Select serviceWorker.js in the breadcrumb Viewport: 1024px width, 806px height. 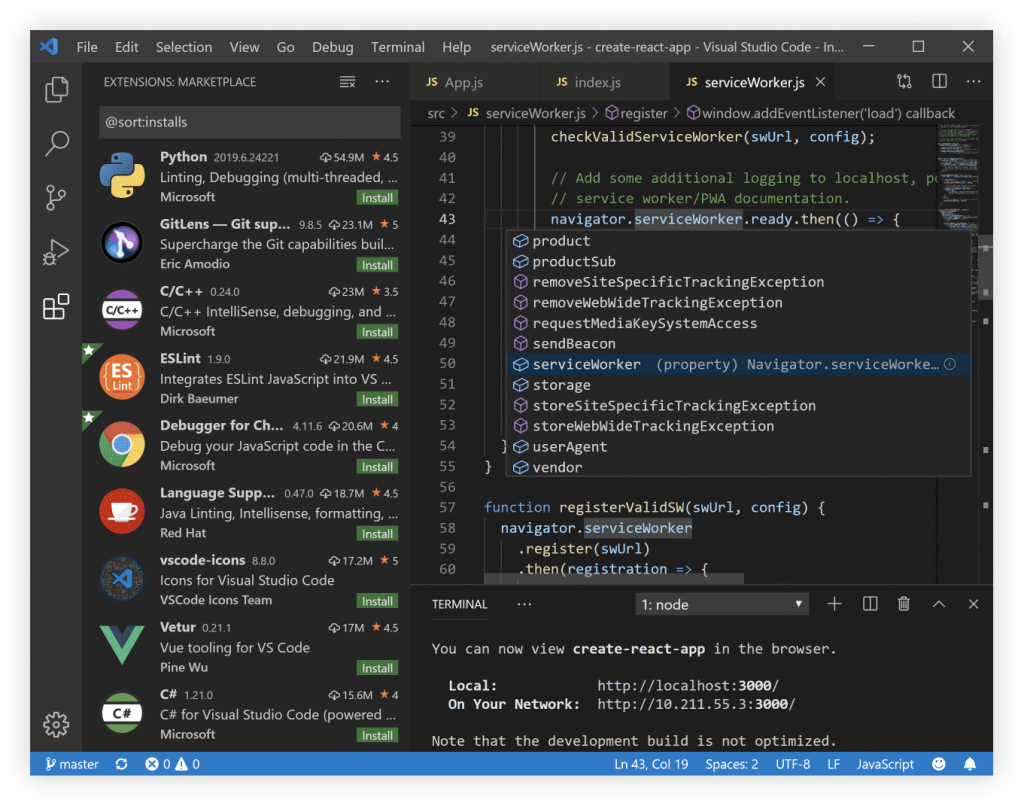(527, 114)
